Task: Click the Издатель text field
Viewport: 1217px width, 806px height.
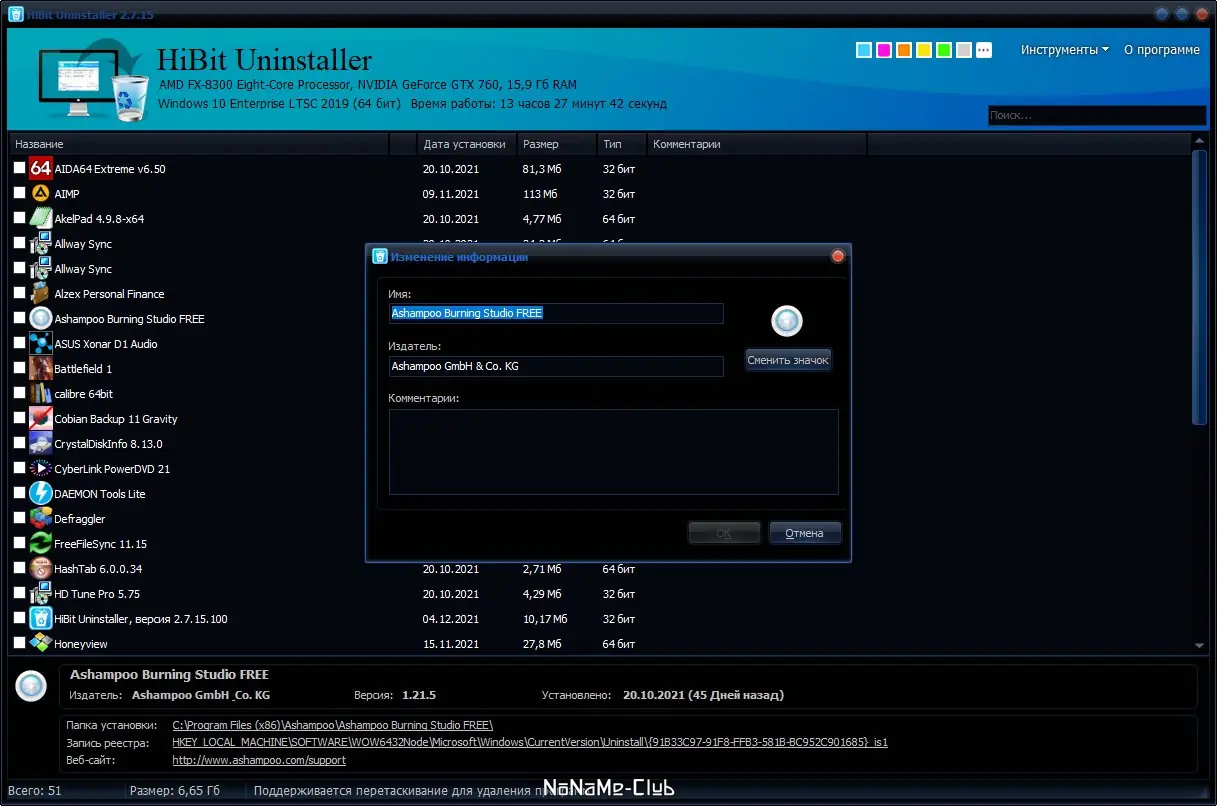Action: tap(556, 366)
